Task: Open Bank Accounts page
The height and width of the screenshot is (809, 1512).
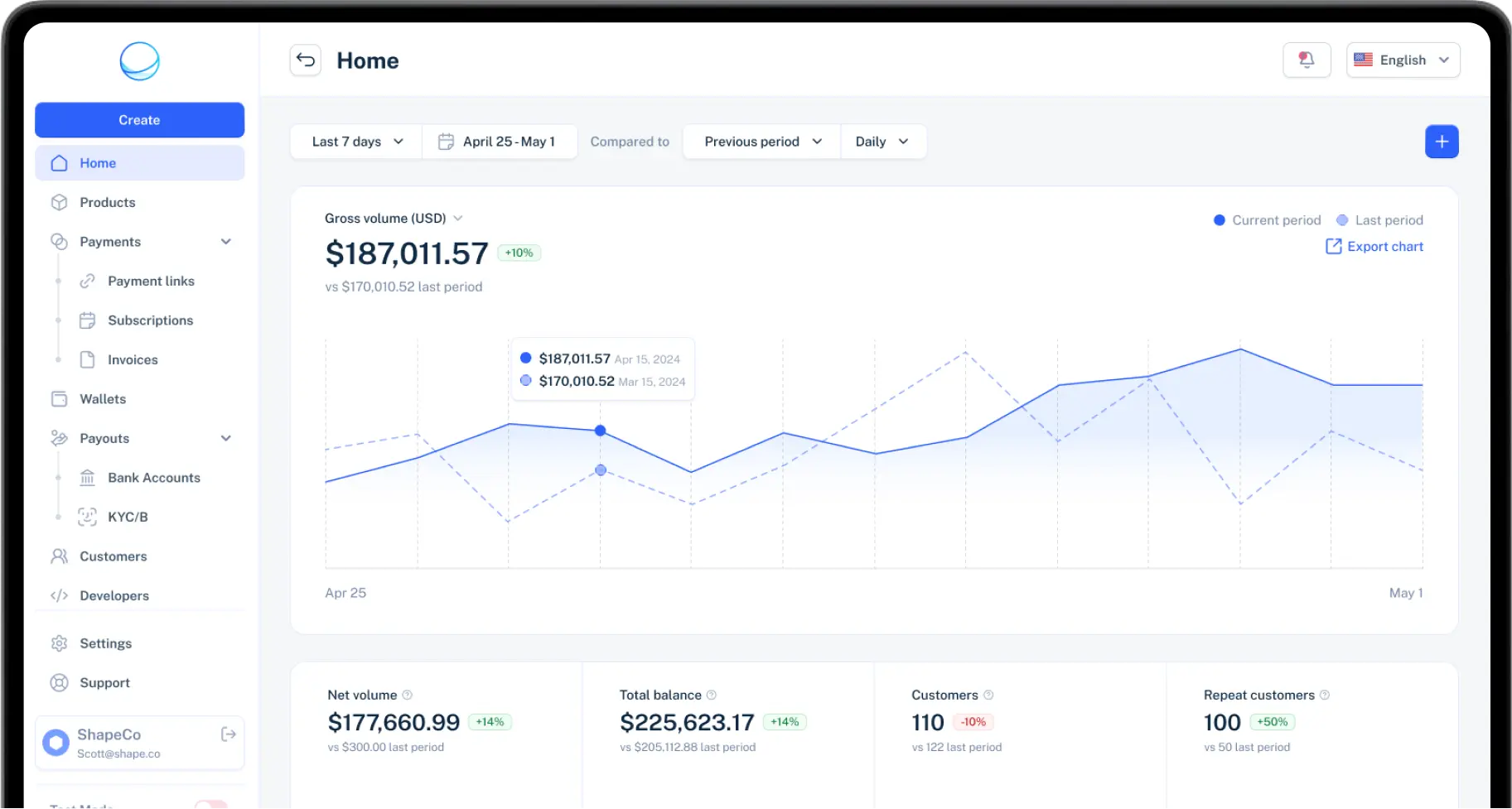Action: point(154,478)
